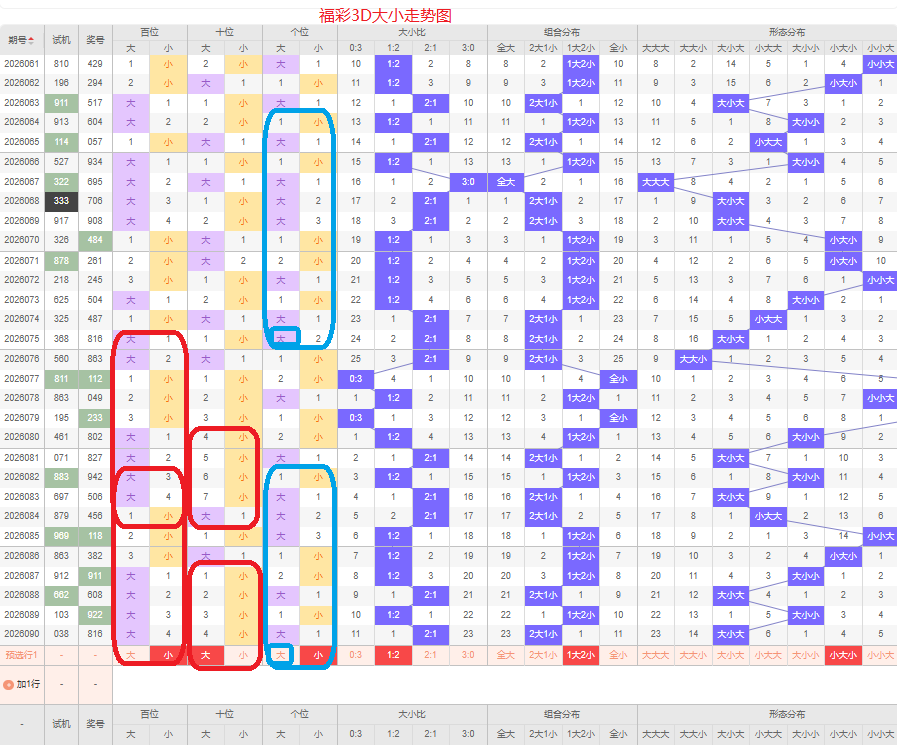Click 试机 value 911 in row 2026063
This screenshot has width=897, height=745.
click(61, 103)
